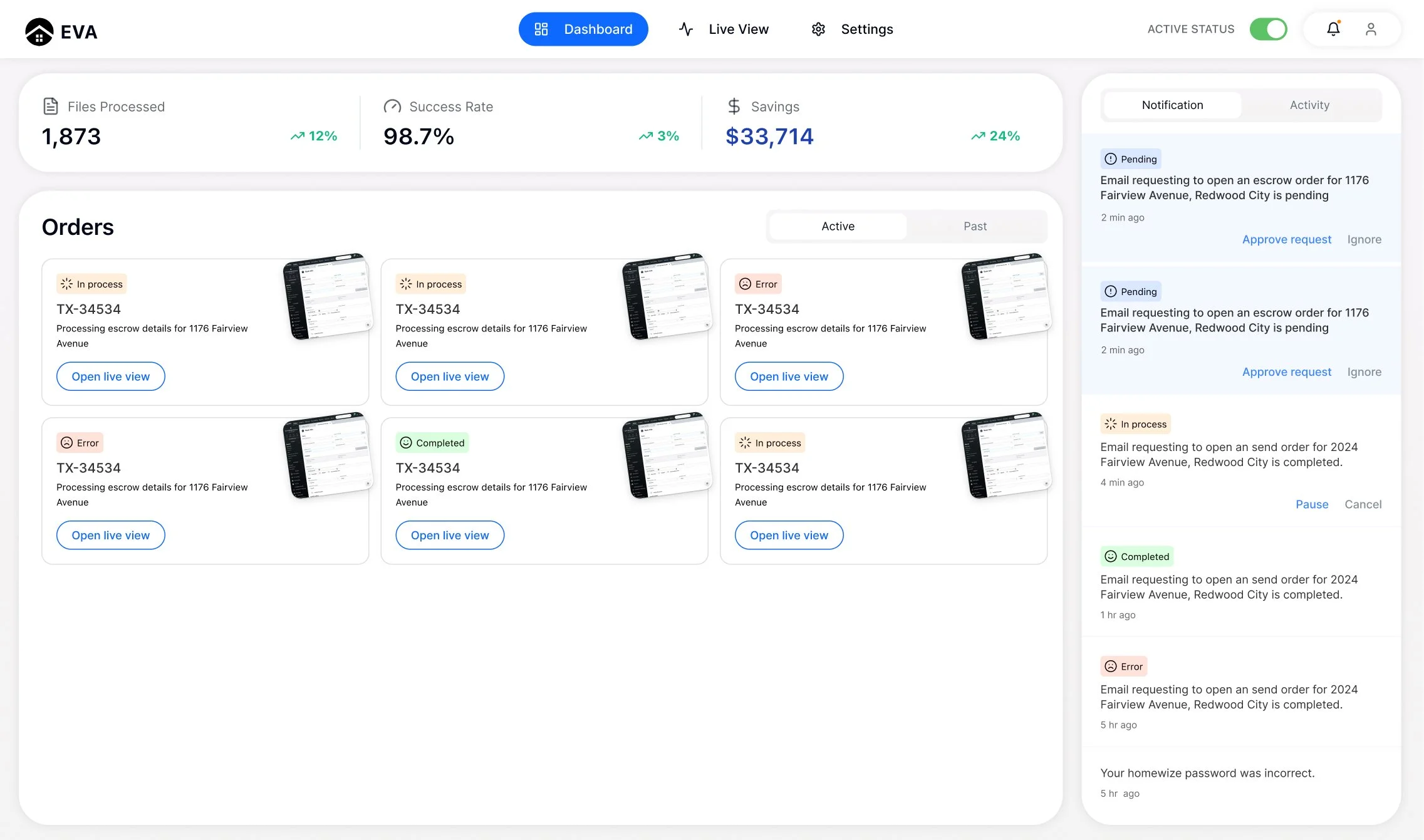
Task: Click the Savings dollar sign icon
Action: coord(734,106)
